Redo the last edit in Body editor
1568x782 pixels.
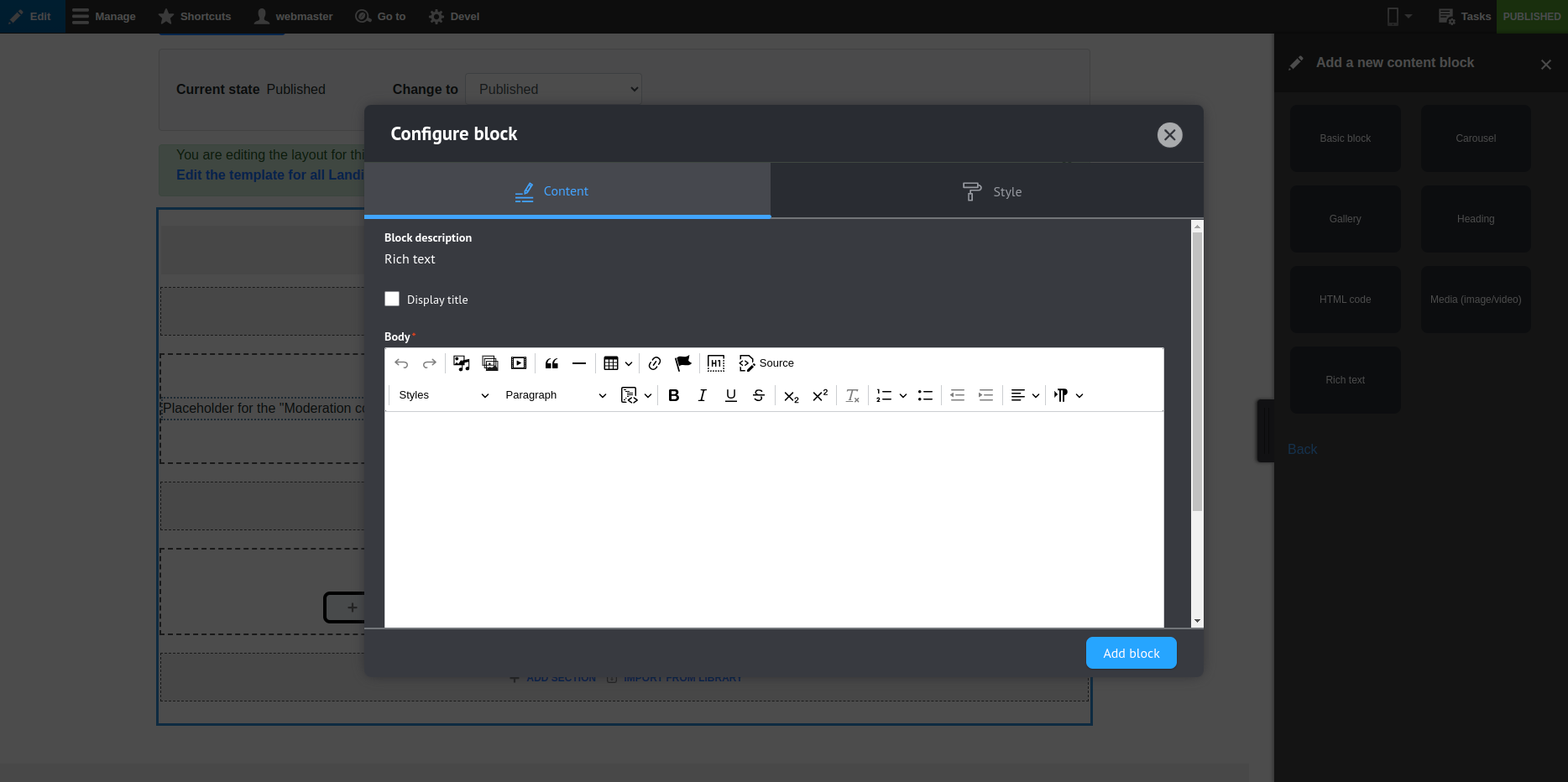[429, 363]
